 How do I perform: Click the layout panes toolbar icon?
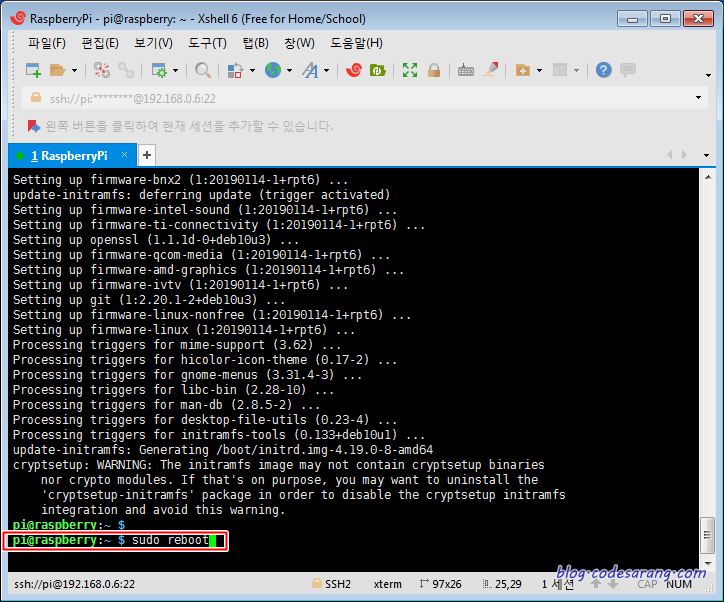(x=560, y=70)
